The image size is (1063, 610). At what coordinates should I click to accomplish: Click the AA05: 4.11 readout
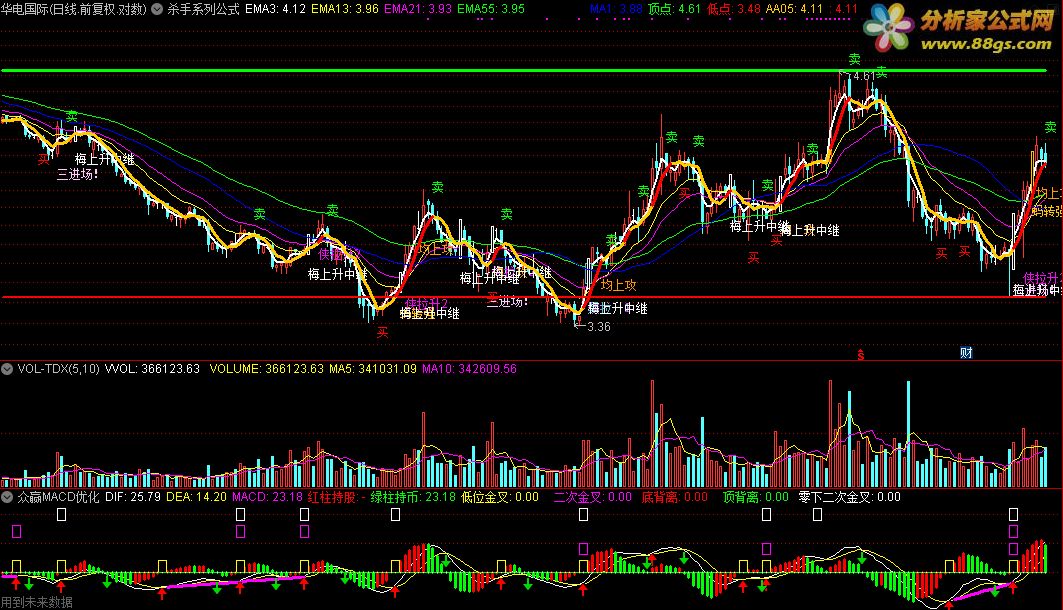(x=794, y=9)
